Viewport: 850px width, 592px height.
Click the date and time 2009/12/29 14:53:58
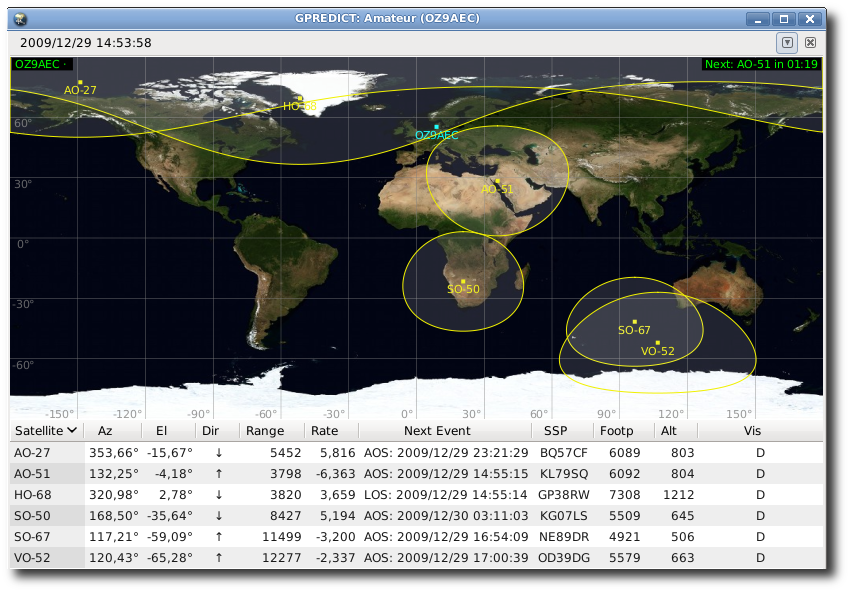pyautogui.click(x=86, y=43)
